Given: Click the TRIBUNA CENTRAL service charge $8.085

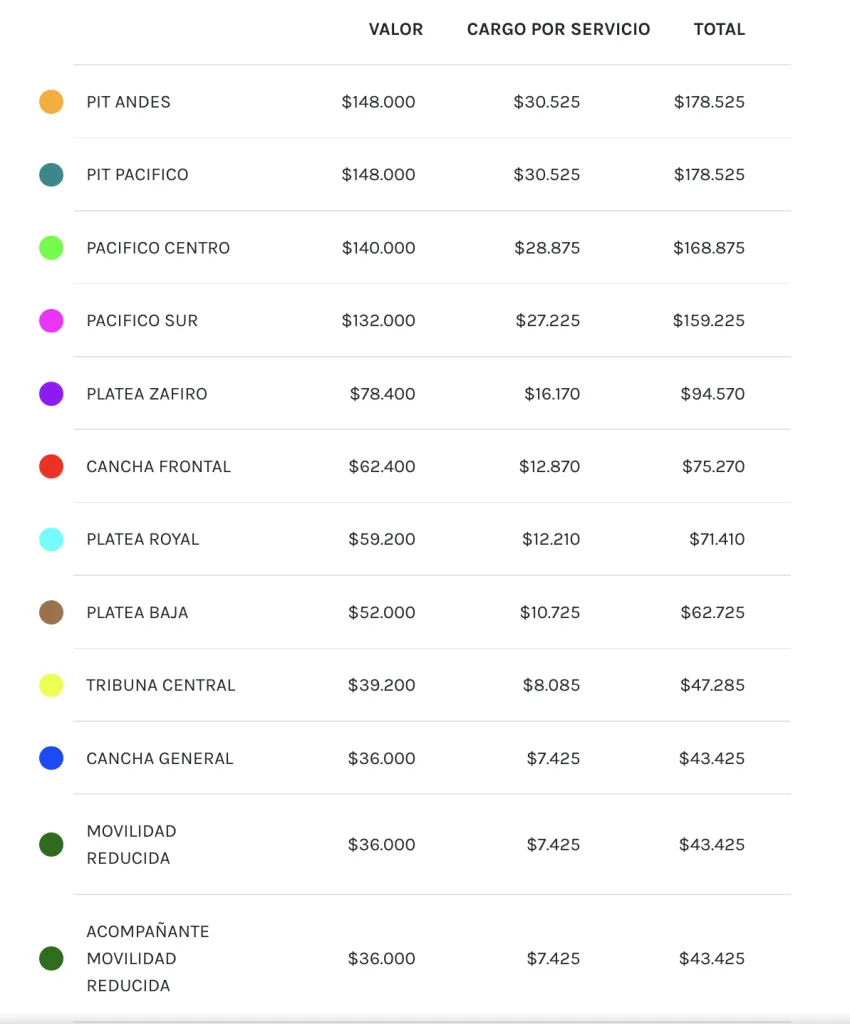Looking at the screenshot, I should (x=551, y=685).
